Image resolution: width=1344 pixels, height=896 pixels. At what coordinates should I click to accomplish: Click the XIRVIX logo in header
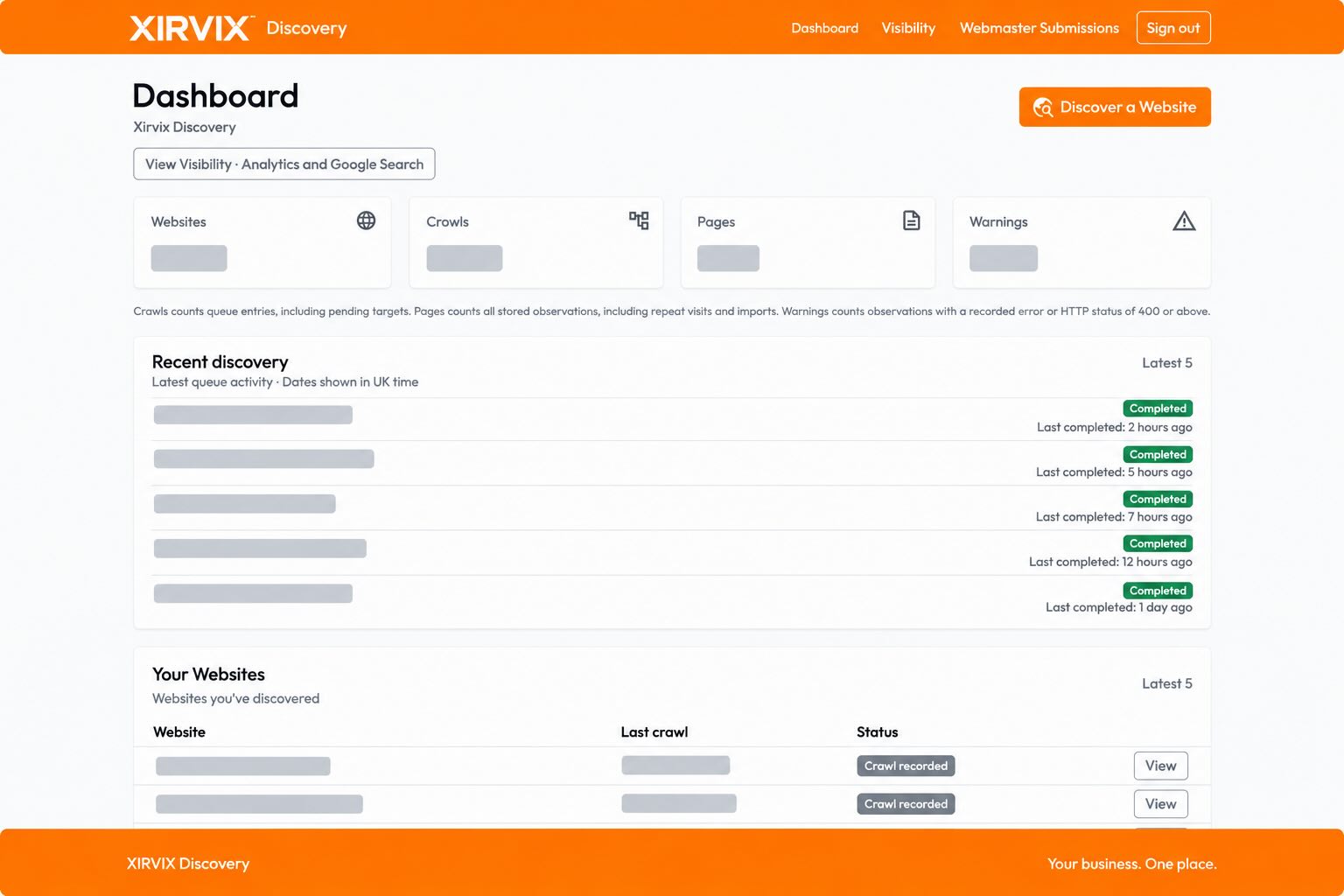[191, 28]
